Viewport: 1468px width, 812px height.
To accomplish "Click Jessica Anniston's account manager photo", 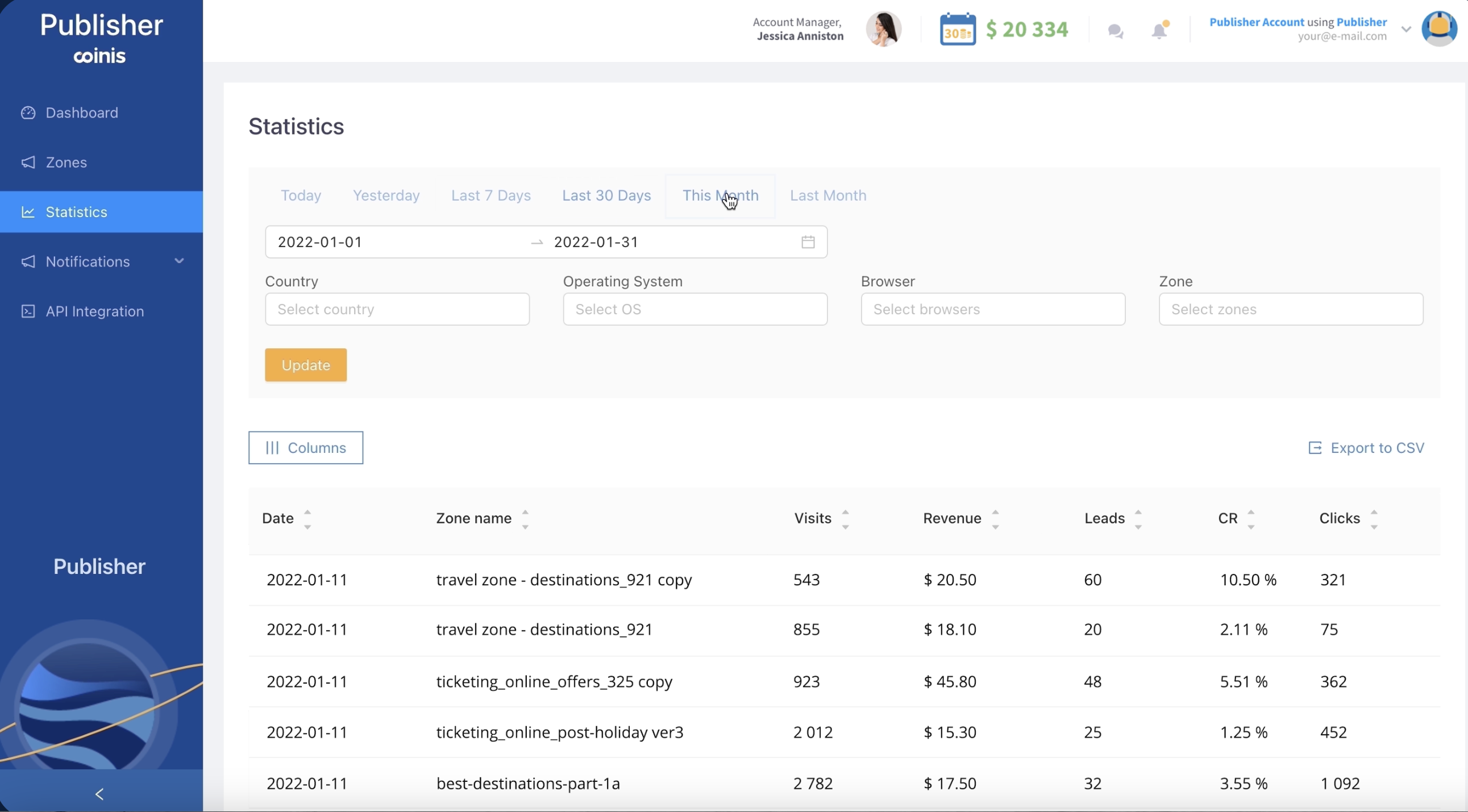I will (883, 28).
